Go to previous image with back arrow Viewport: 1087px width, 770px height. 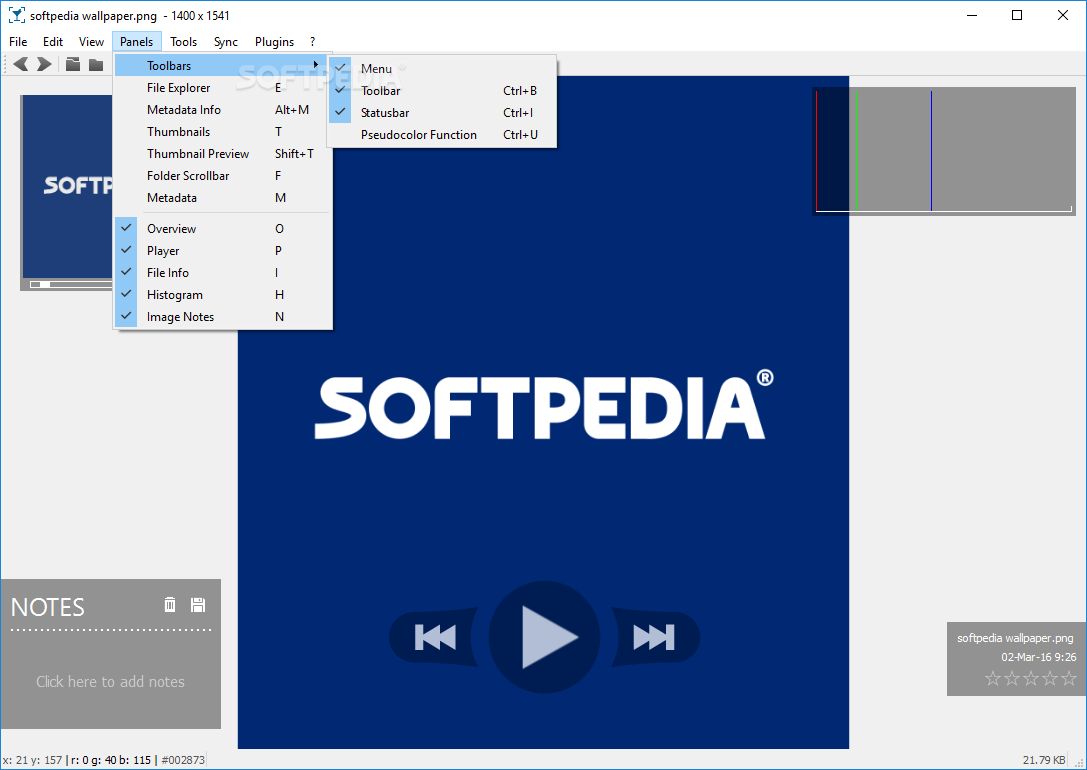click(21, 64)
